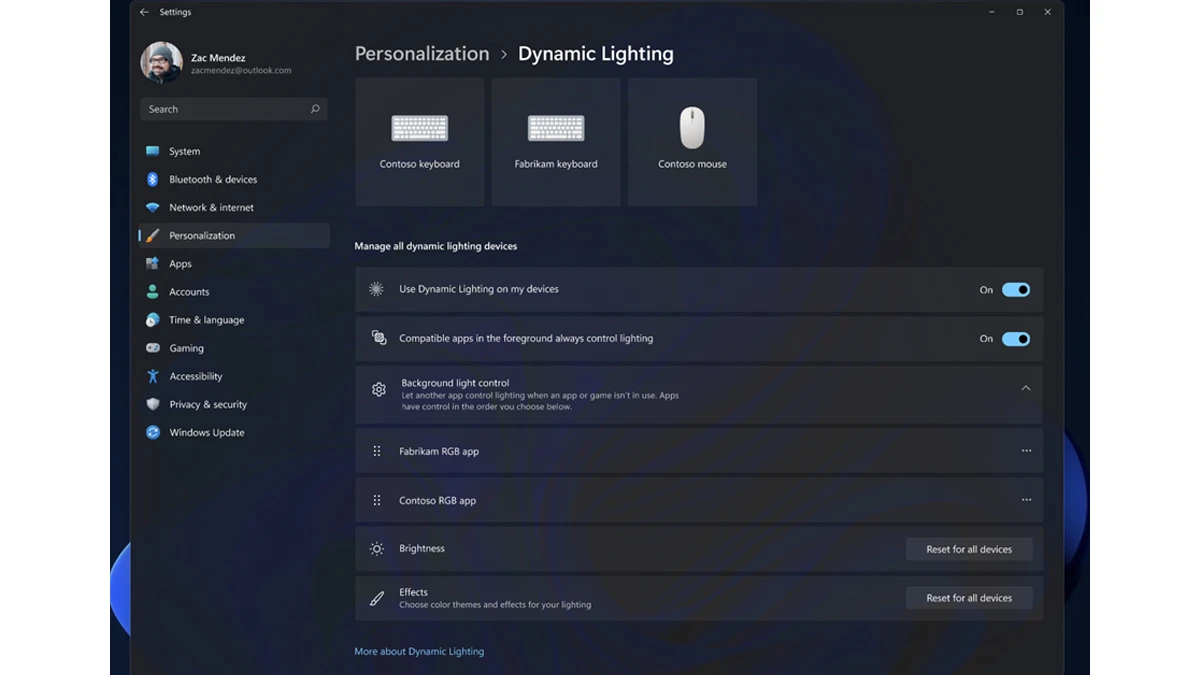Viewport: 1200px width, 675px height.
Task: Select the Apps settings category
Action: point(234,264)
